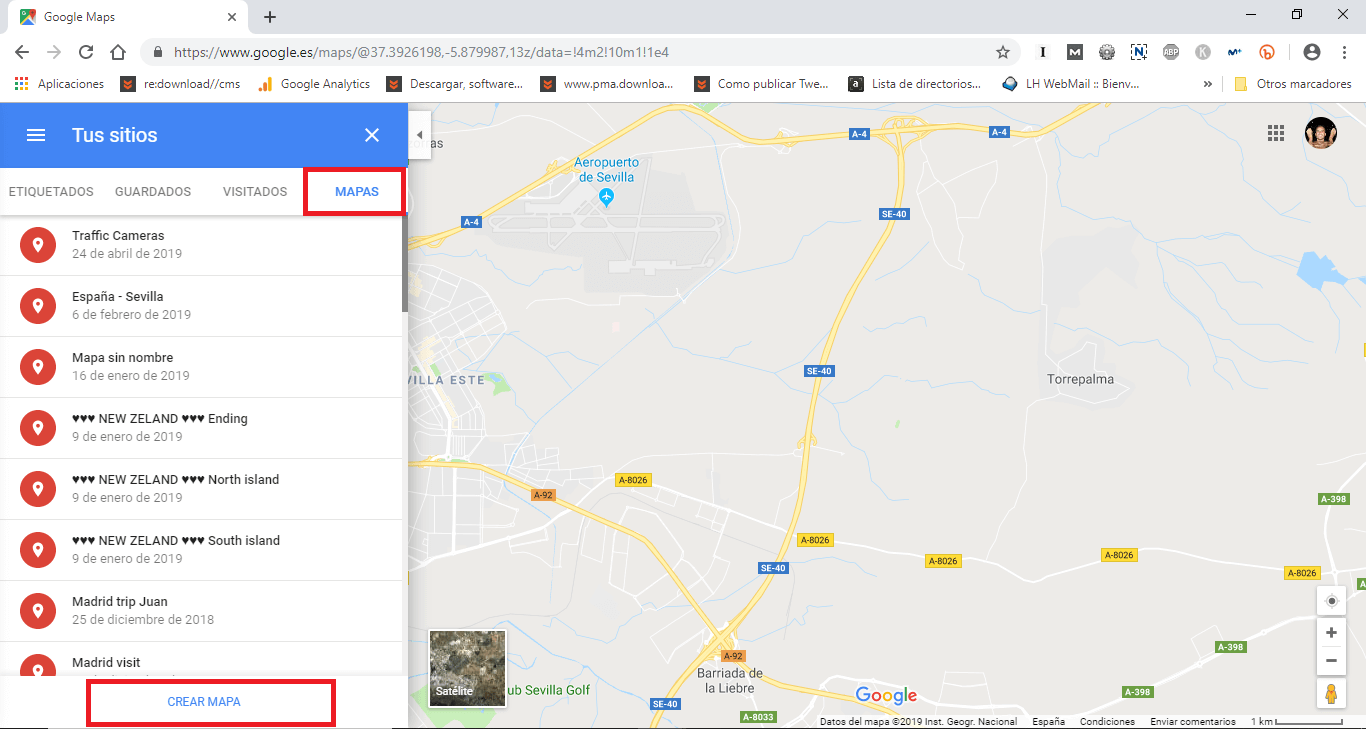Viewport: 1366px width, 729px height.
Task: Zoom in on the map
Action: (1331, 633)
